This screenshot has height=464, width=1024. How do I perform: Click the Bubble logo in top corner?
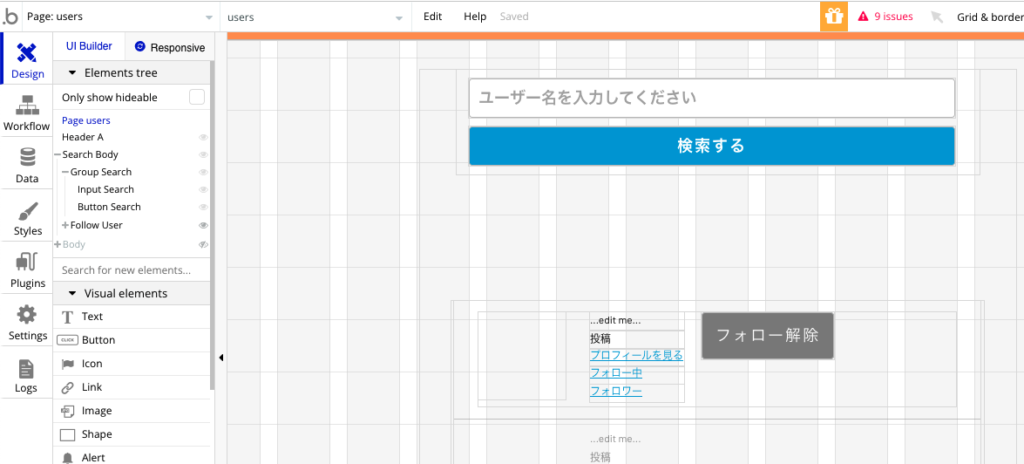(x=10, y=17)
